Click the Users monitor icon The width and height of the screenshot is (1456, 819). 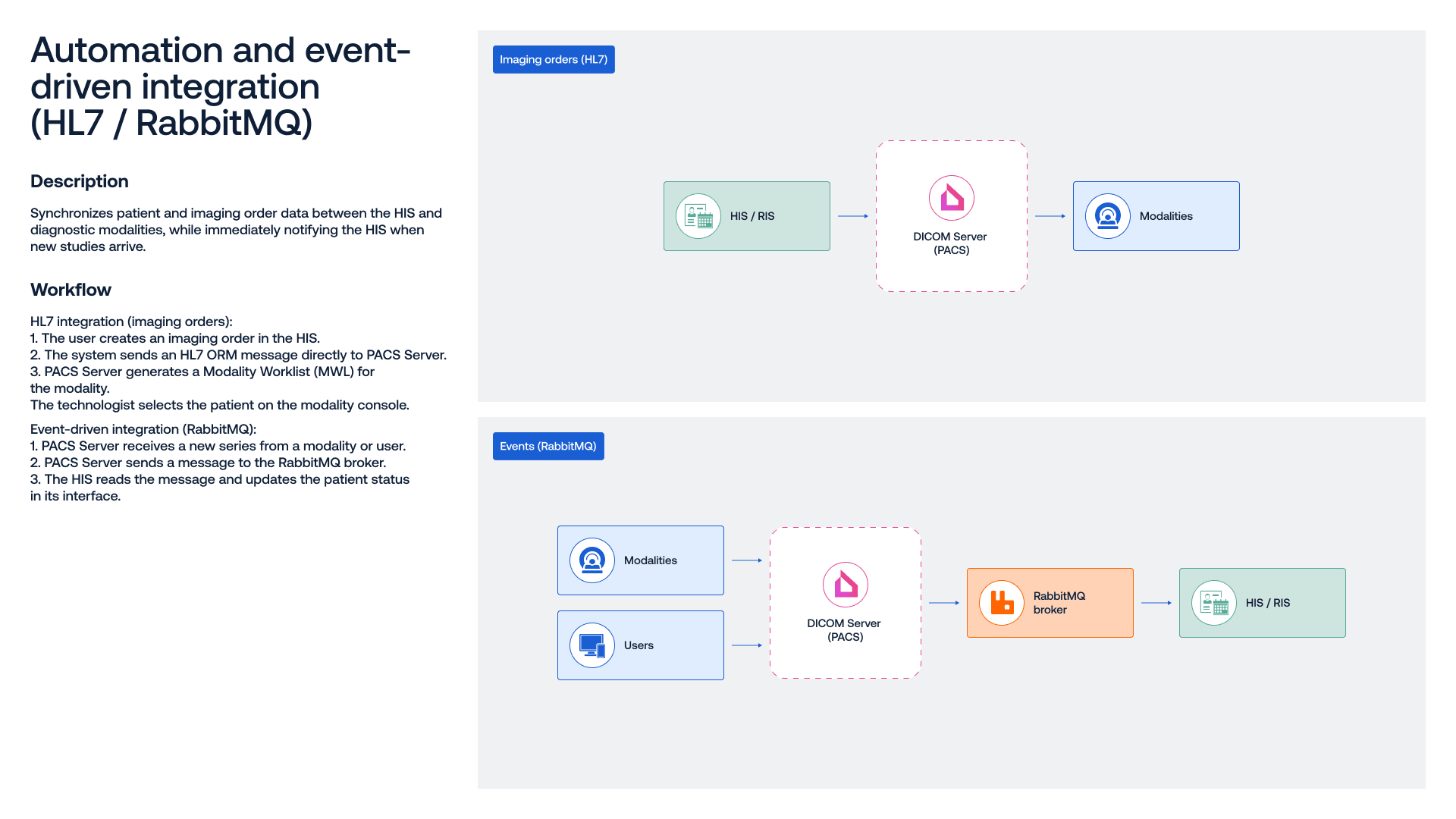pyautogui.click(x=592, y=645)
